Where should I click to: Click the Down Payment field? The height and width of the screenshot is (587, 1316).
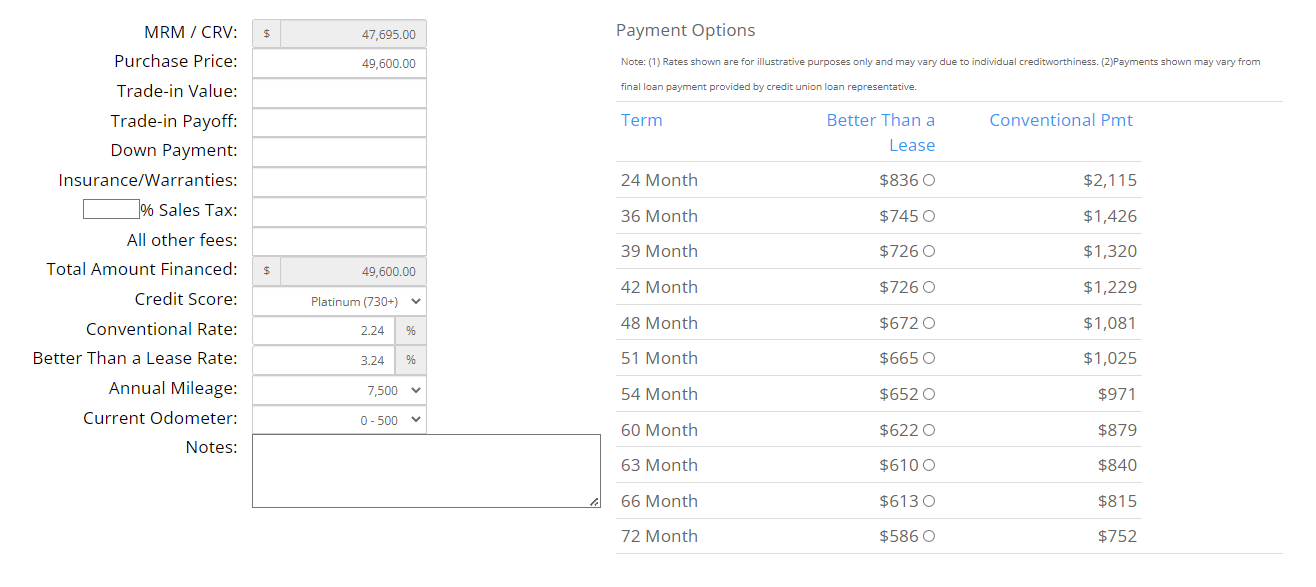[x=339, y=152]
